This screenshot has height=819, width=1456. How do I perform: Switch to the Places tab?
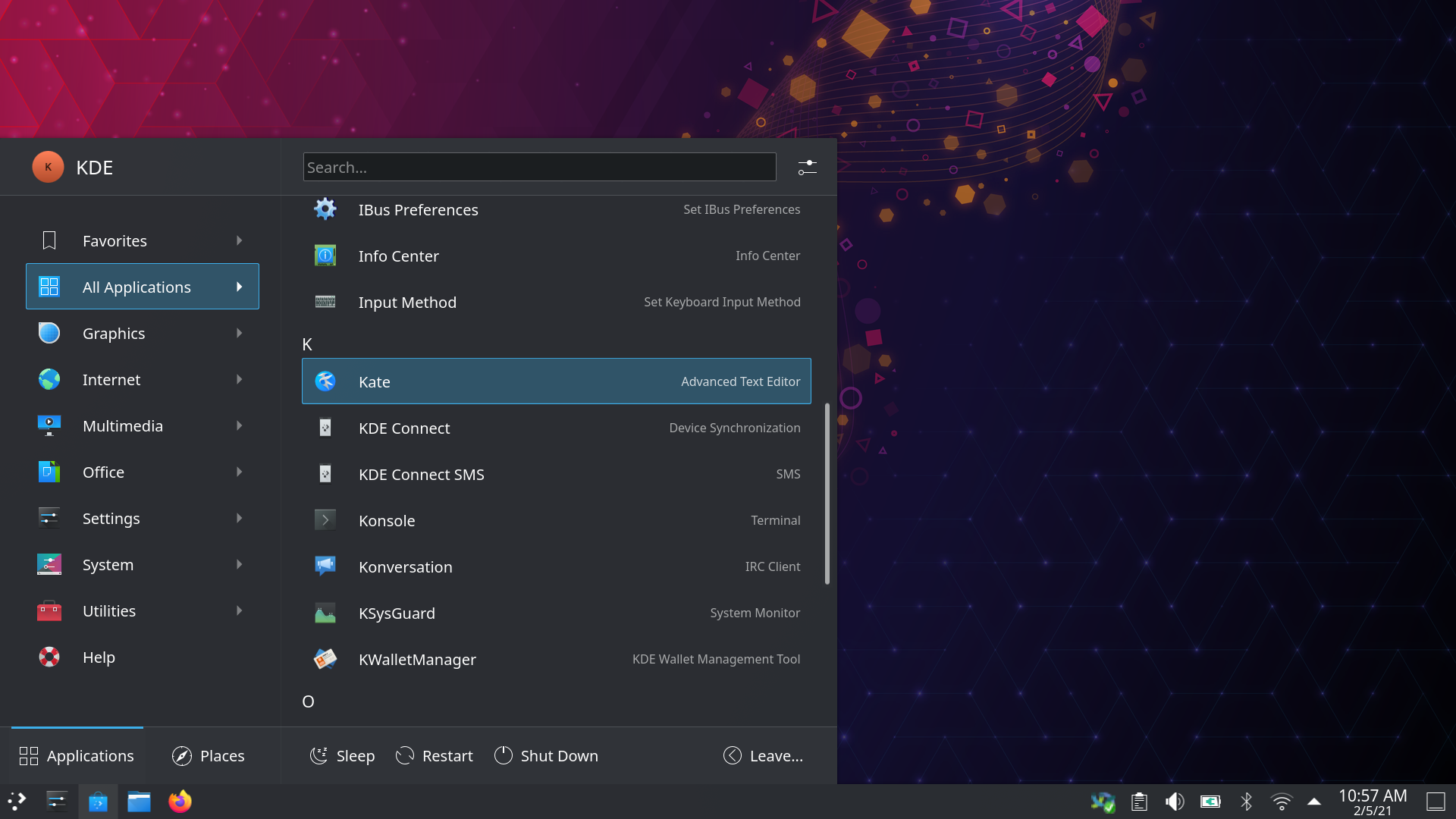click(209, 756)
